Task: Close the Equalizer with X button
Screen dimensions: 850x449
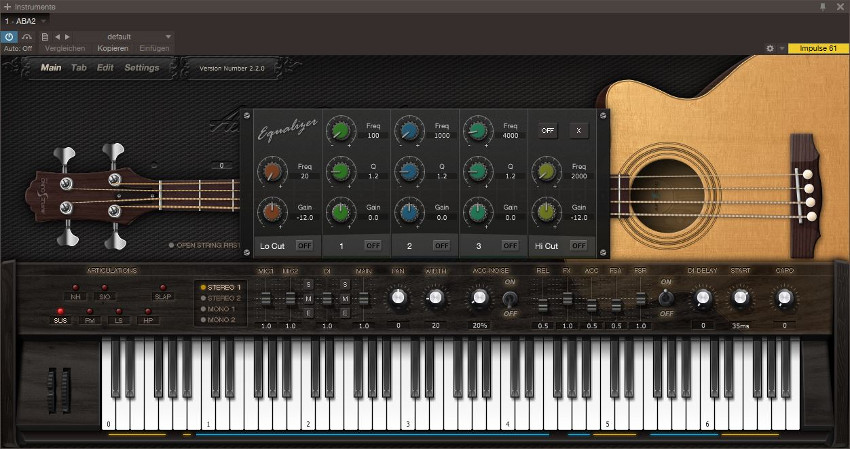Action: pos(578,131)
